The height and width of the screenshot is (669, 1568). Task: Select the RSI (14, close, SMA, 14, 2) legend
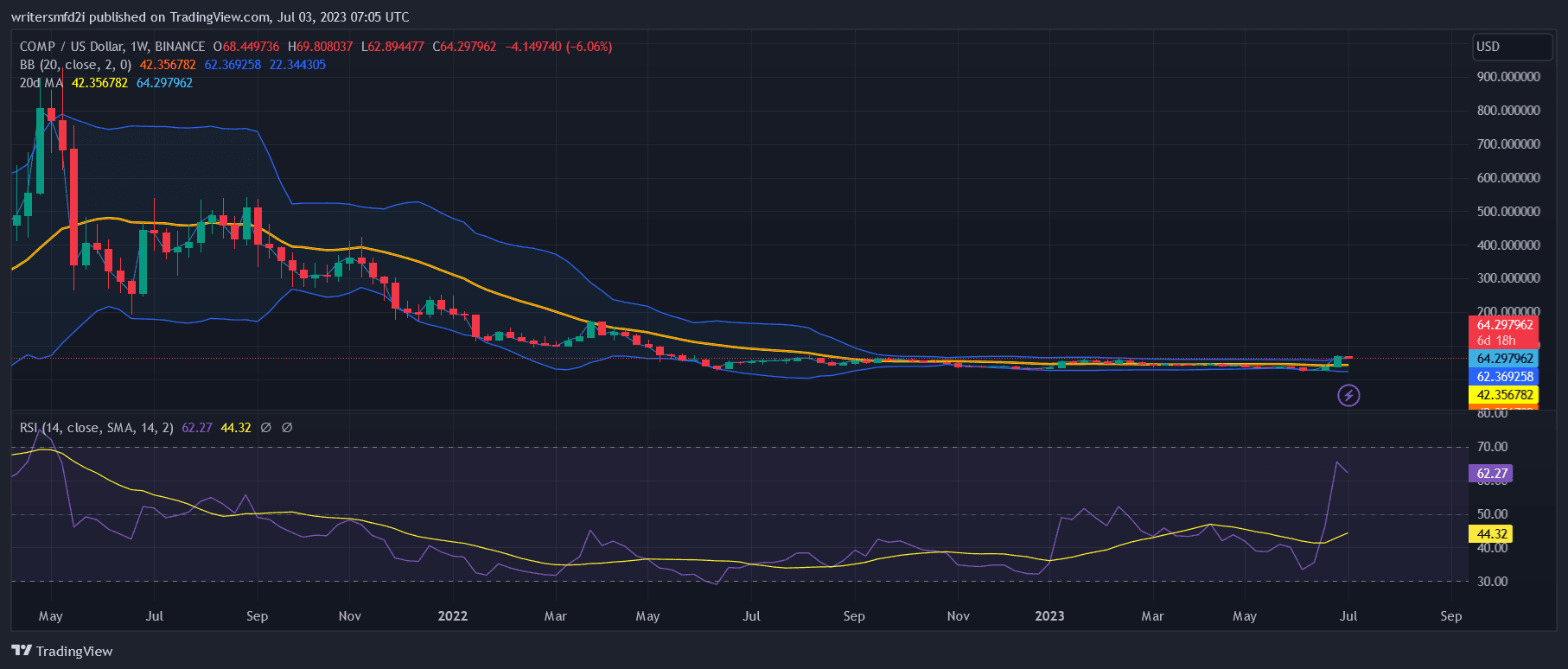pyautogui.click(x=97, y=428)
